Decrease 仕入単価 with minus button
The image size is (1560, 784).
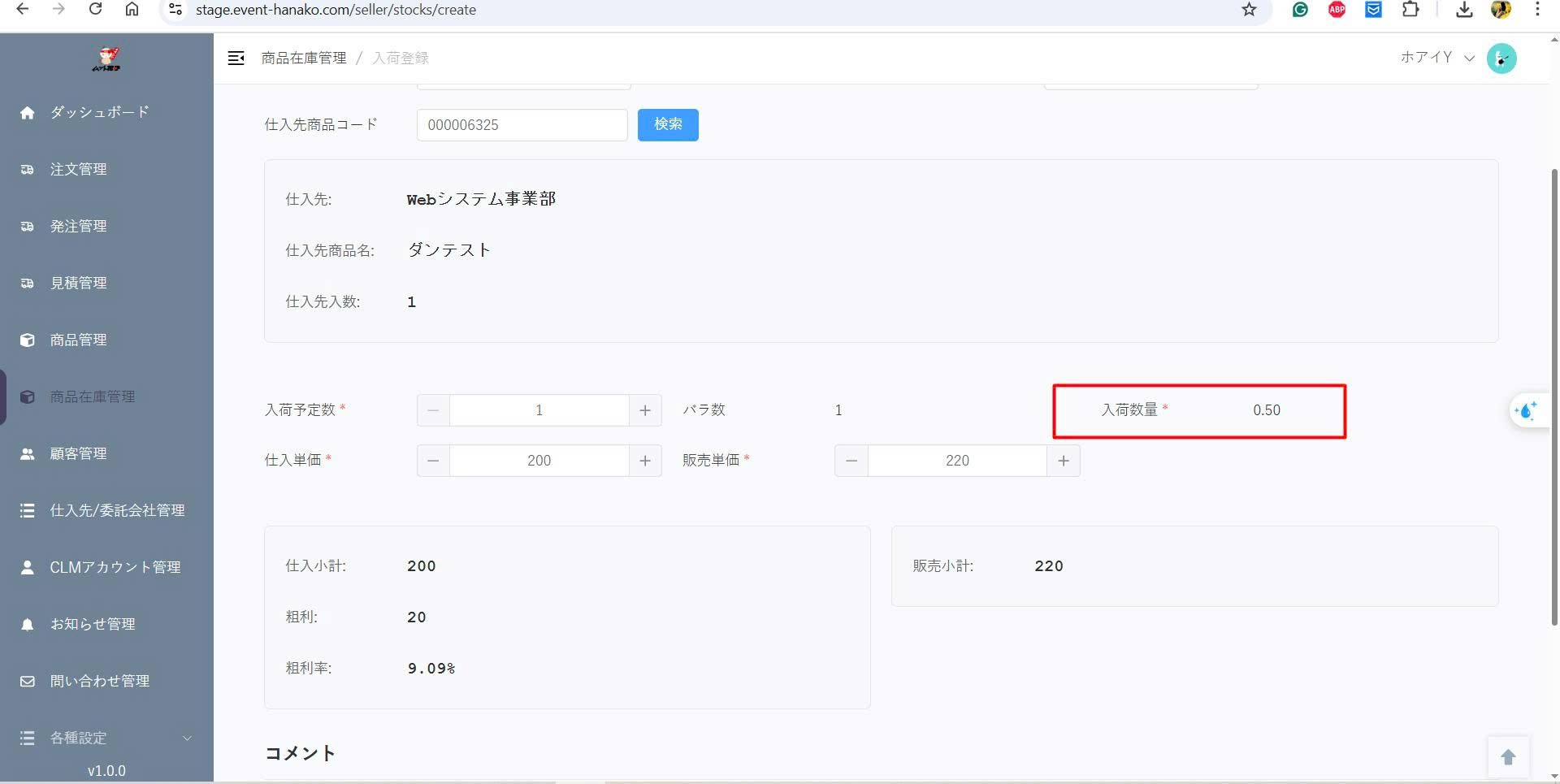click(x=433, y=461)
